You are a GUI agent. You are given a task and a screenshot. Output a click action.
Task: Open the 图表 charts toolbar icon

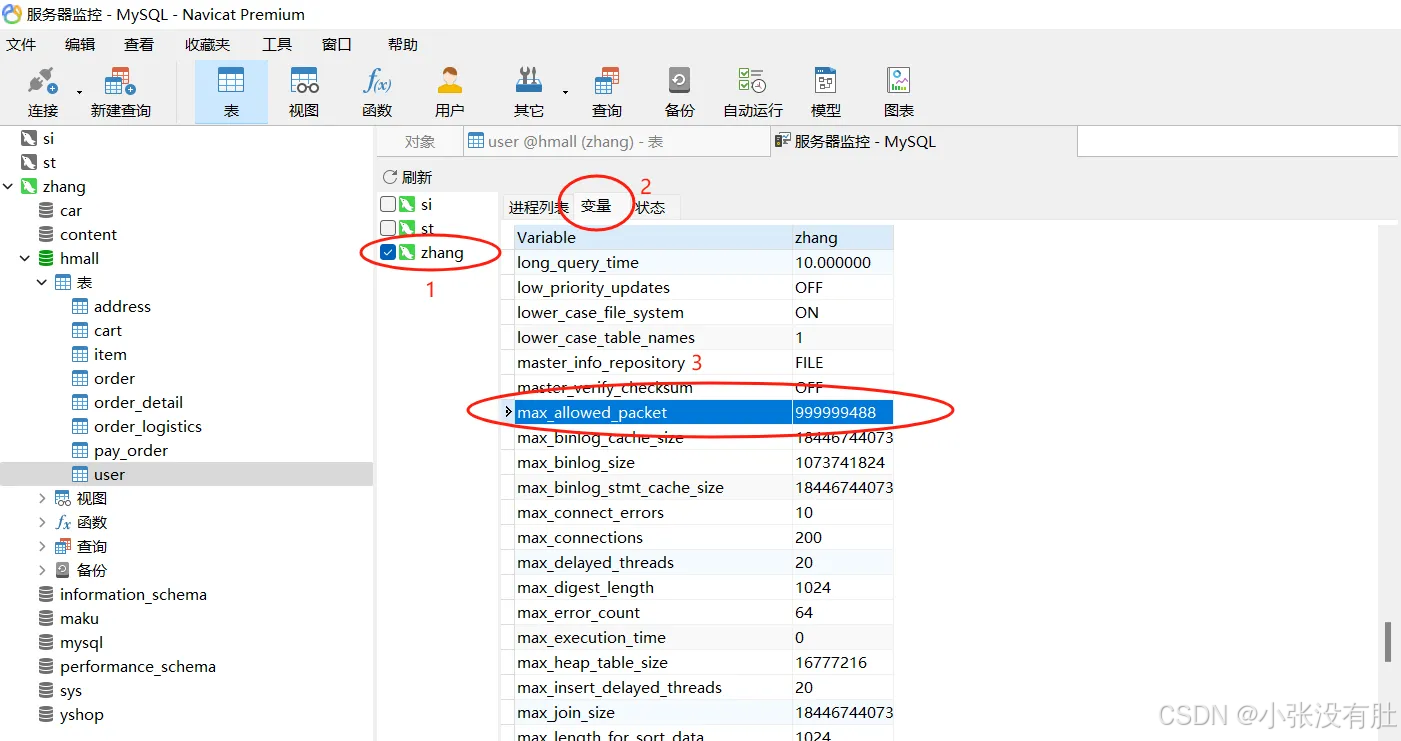(x=898, y=92)
